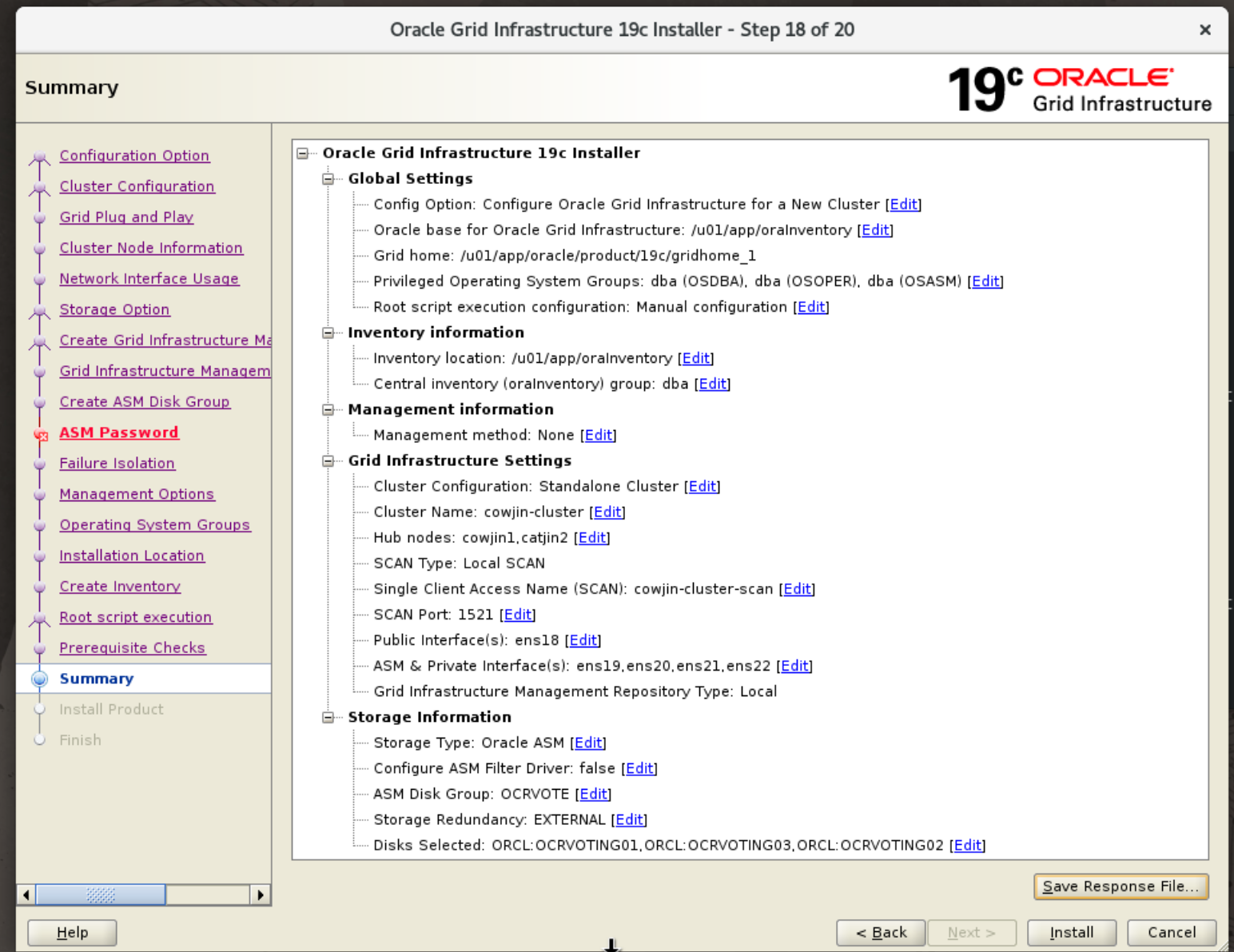Screen dimensions: 1234x952
Task: Edit the Storage Redundancy EXTERNAL
Action: click(x=629, y=819)
